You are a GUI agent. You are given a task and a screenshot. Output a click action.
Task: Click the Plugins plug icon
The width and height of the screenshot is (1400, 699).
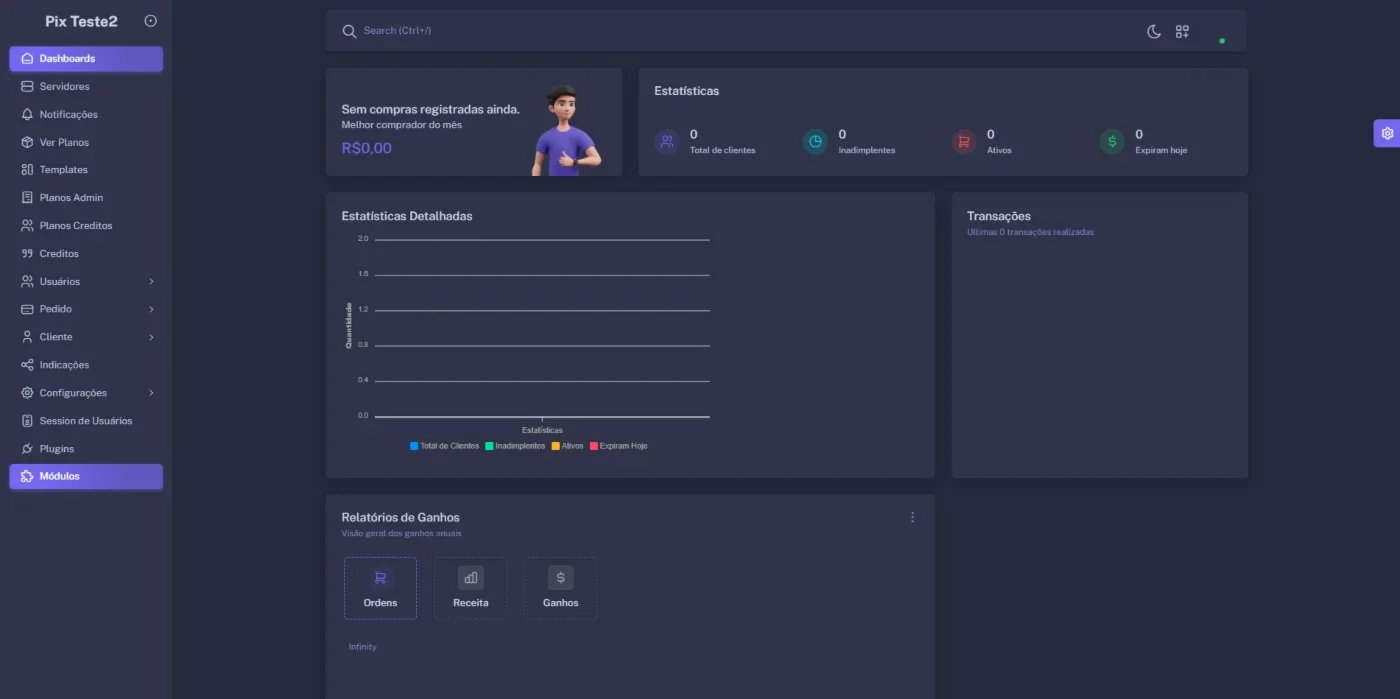[x=27, y=449]
